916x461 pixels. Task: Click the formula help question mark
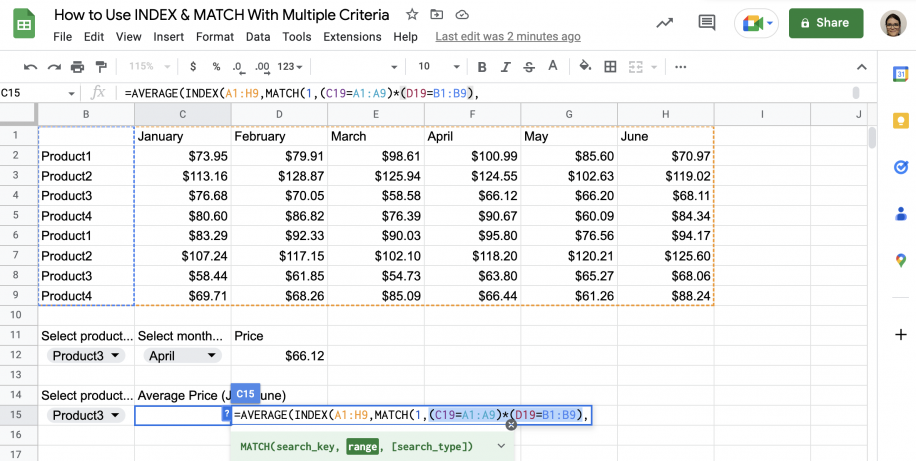(227, 414)
